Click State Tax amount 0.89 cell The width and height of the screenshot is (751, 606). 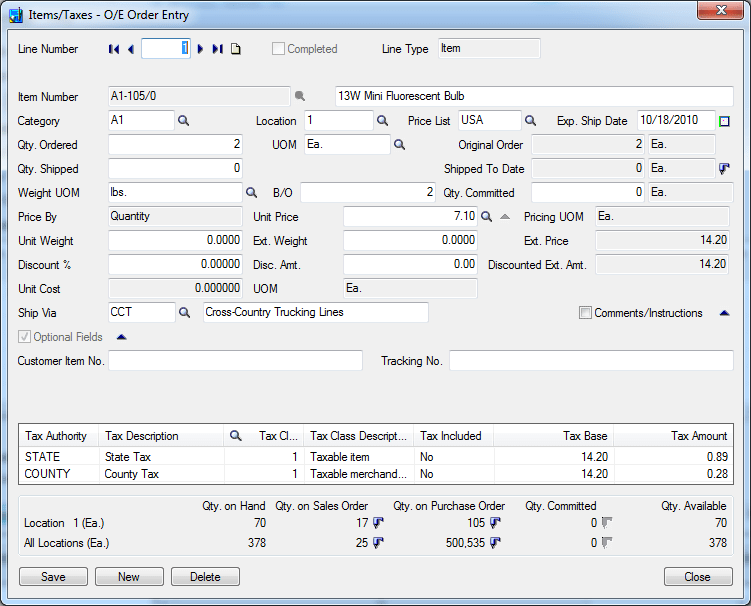673,457
